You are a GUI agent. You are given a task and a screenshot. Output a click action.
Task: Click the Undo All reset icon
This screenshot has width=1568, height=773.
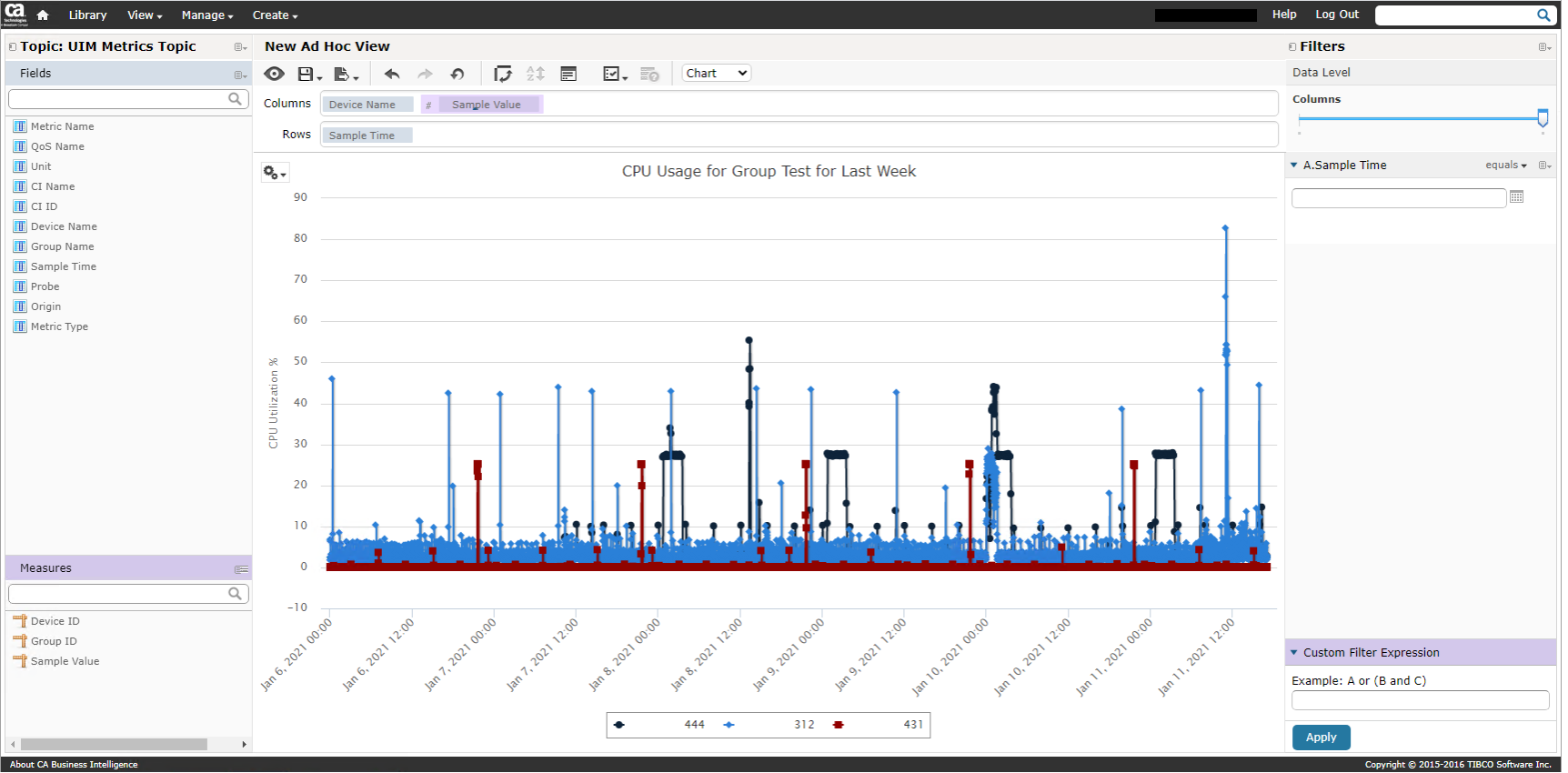[x=457, y=74]
